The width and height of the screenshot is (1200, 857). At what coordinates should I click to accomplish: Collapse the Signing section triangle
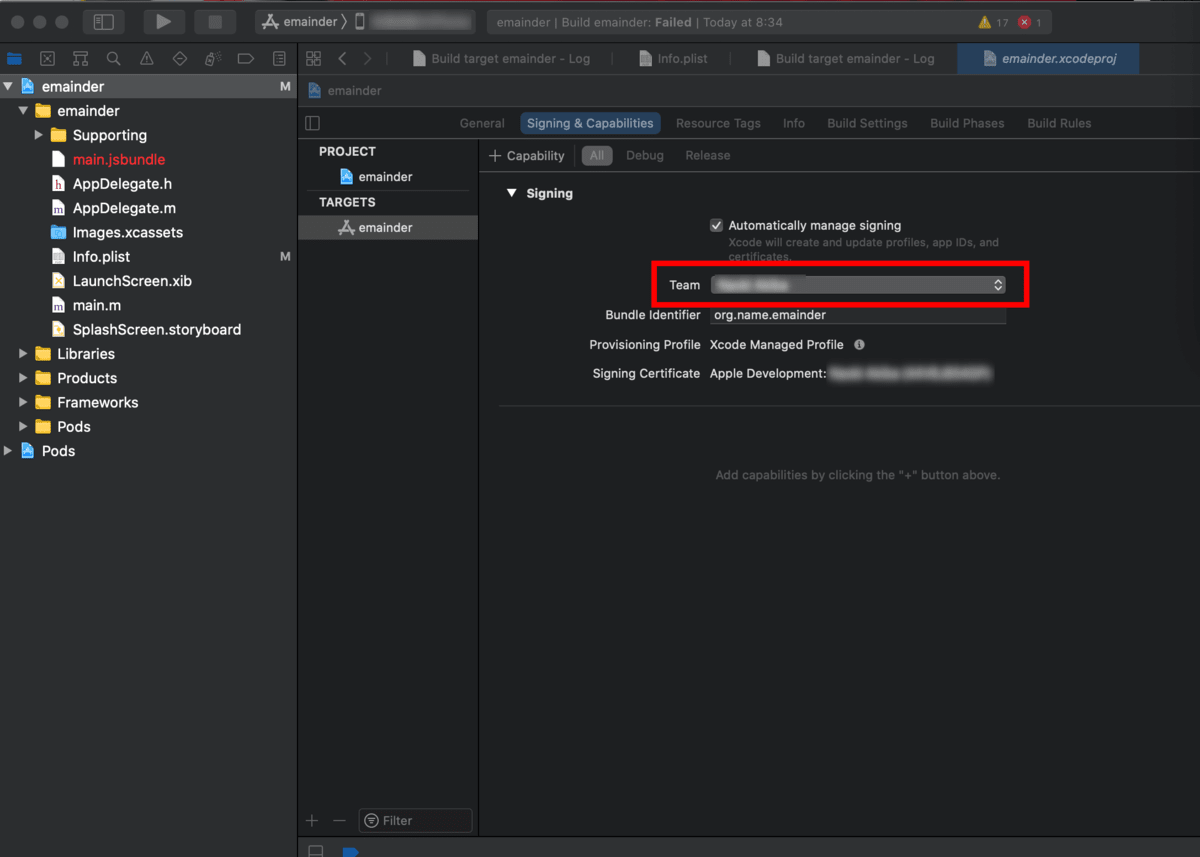click(512, 193)
